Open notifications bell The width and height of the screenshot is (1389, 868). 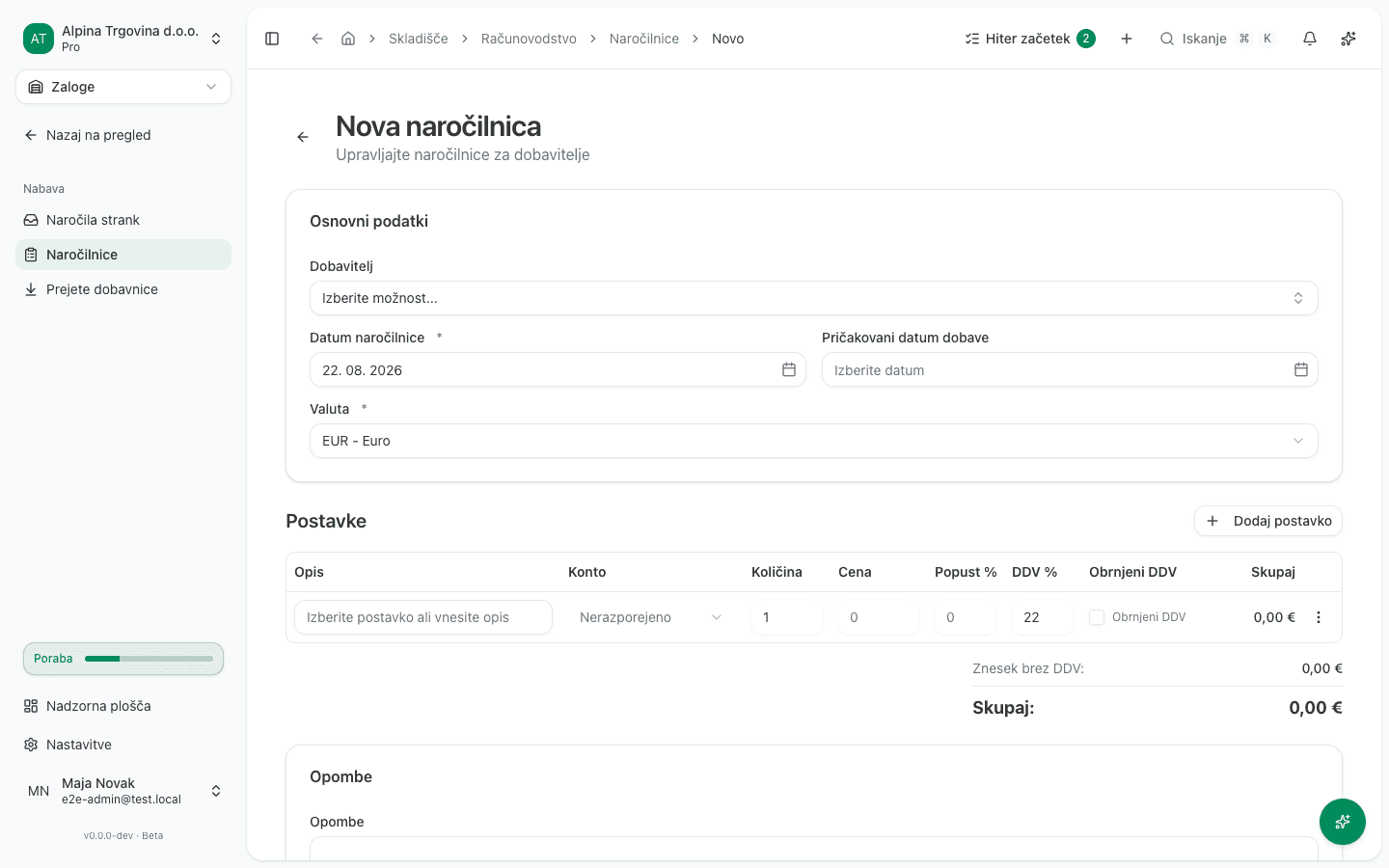point(1310,39)
